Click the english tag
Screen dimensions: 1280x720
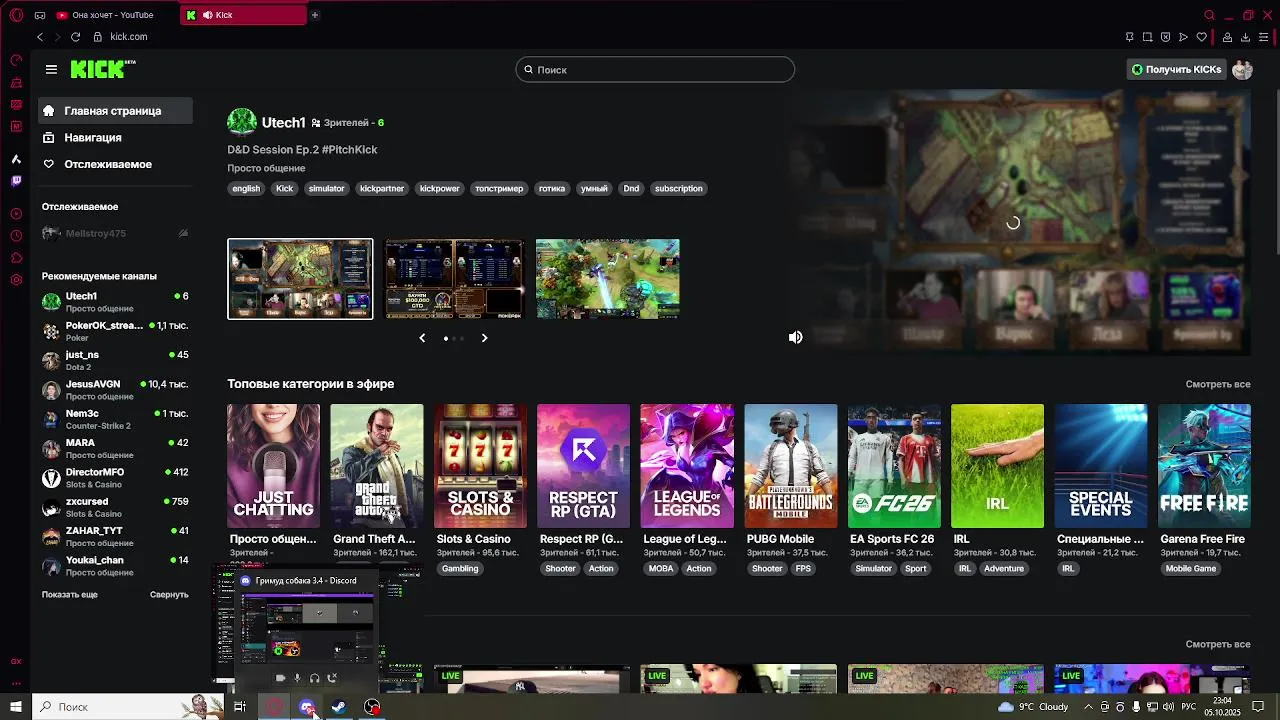[246, 188]
